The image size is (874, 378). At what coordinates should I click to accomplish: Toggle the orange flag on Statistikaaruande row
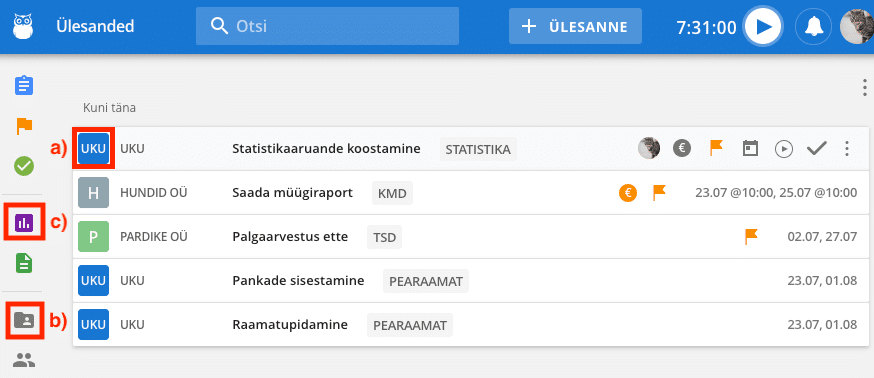click(x=716, y=148)
